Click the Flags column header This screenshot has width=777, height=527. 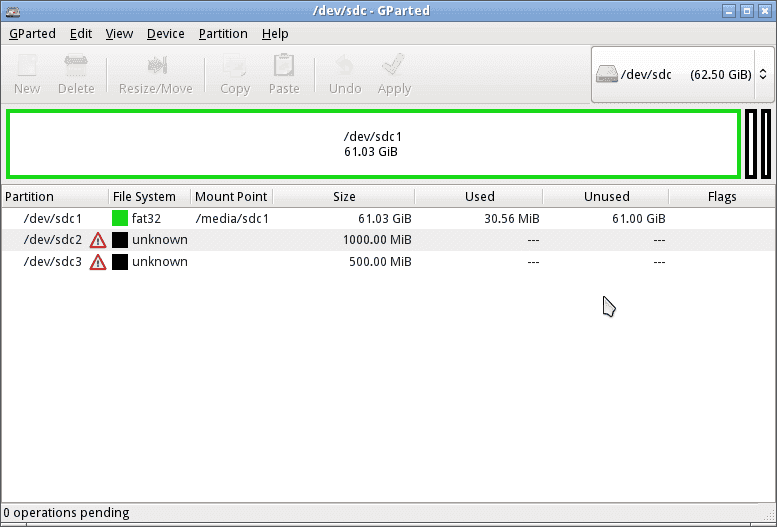tap(722, 197)
